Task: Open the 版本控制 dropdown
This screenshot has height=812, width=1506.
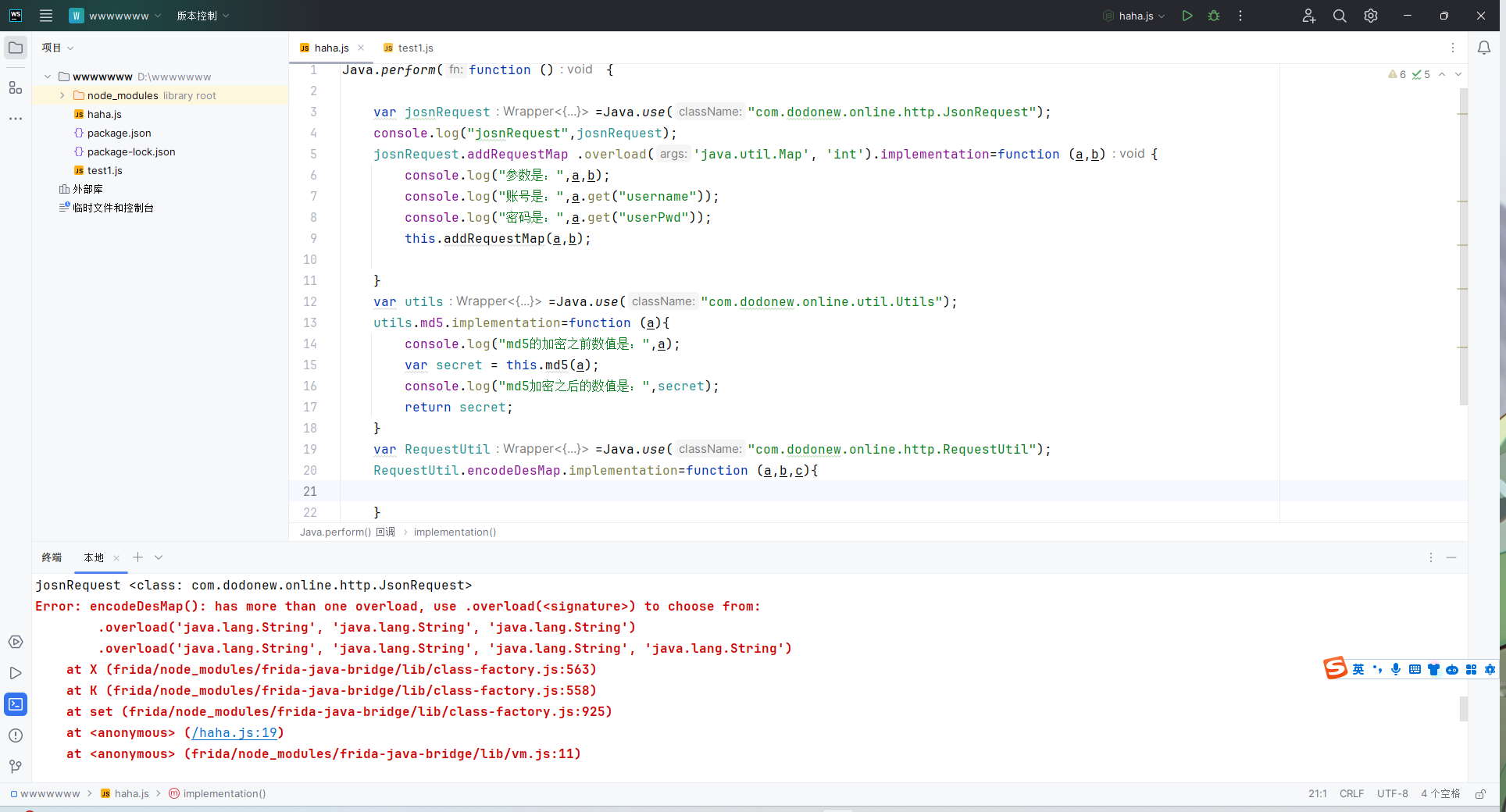Action: click(x=203, y=16)
